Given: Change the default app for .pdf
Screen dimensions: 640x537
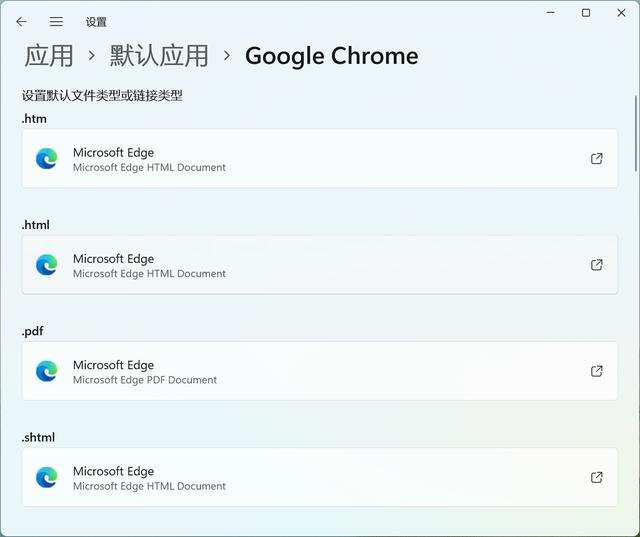Looking at the screenshot, I should click(320, 371).
